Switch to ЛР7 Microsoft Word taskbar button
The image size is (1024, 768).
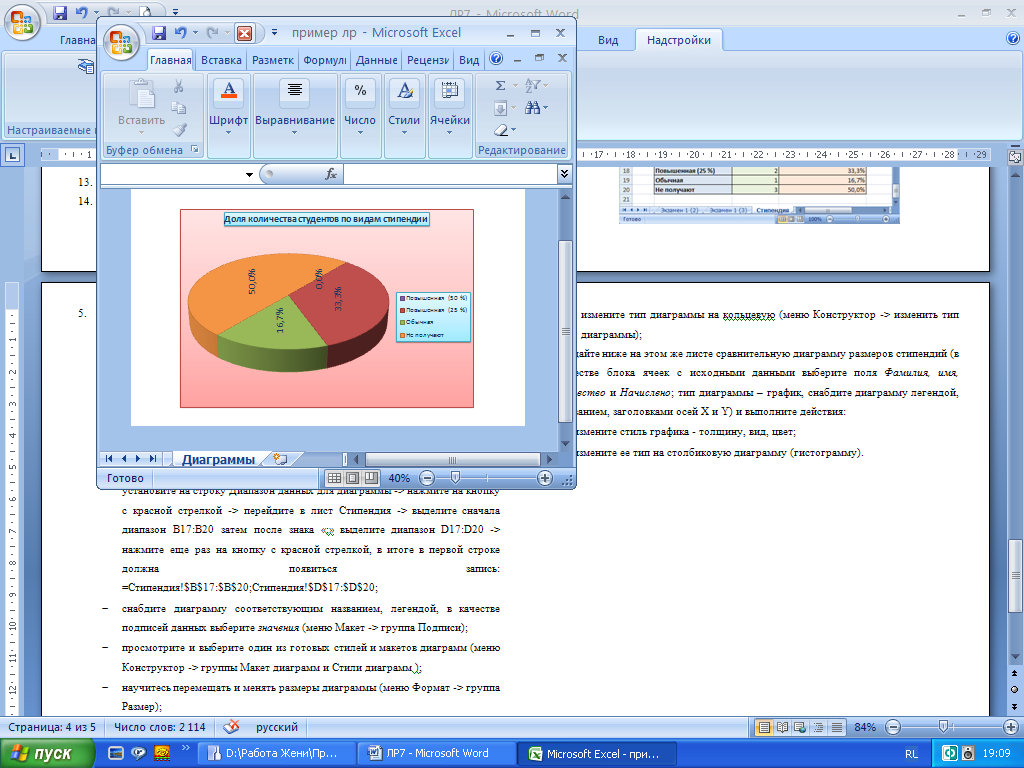coord(436,753)
